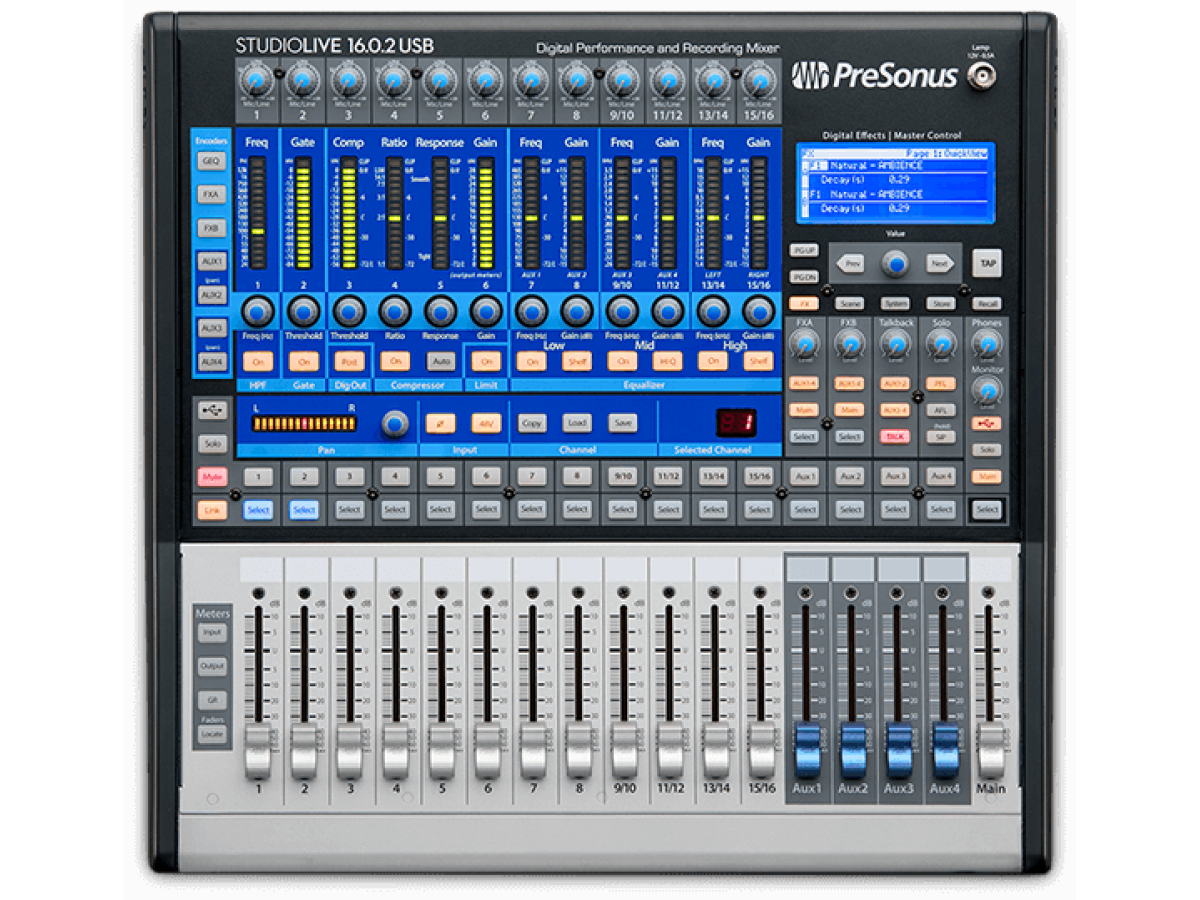Click the channel 1 Mic/Line trim knob

257,81
